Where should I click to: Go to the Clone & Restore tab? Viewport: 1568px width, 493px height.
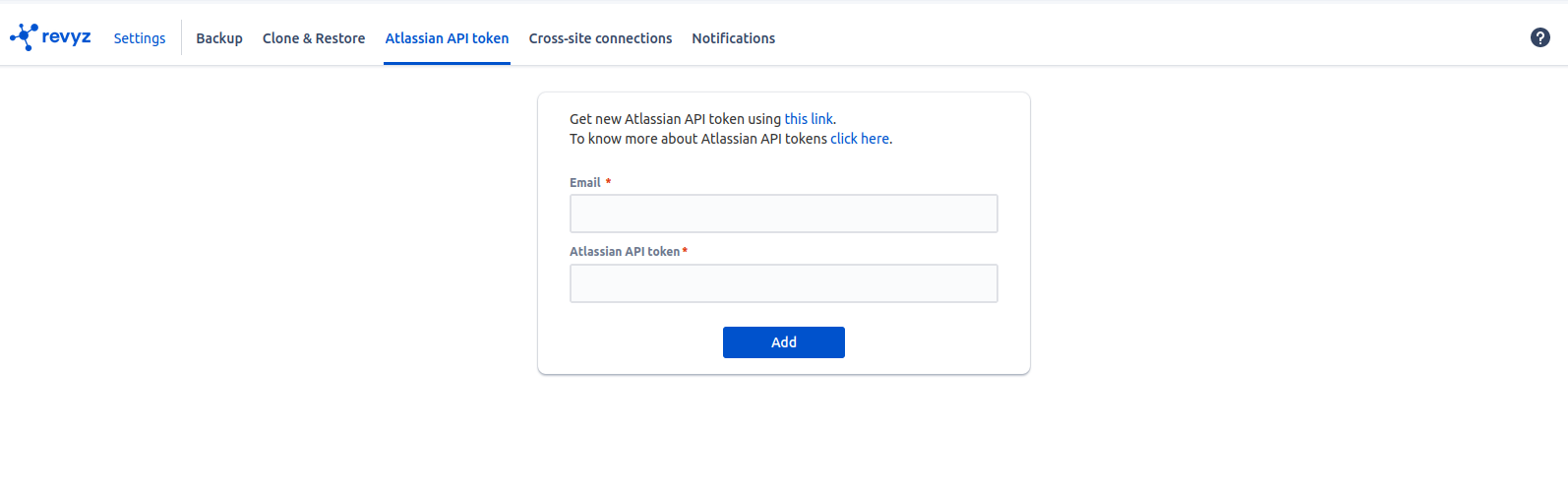[x=314, y=38]
